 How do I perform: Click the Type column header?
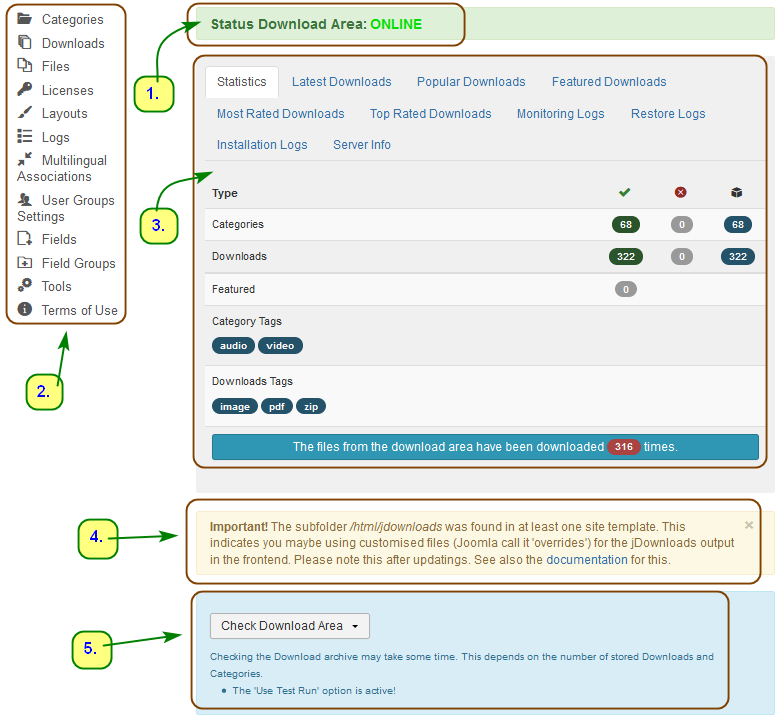pos(225,193)
